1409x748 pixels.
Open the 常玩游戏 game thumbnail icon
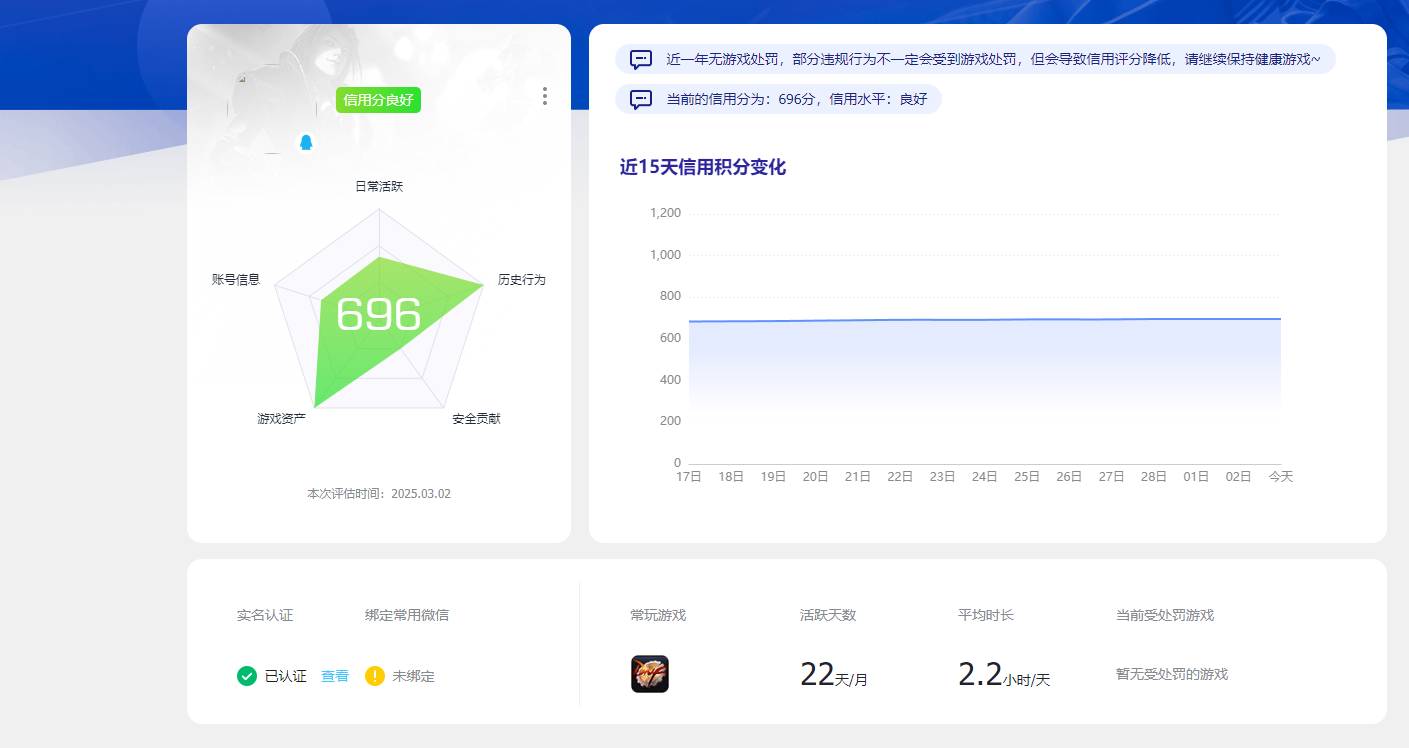[x=651, y=674]
